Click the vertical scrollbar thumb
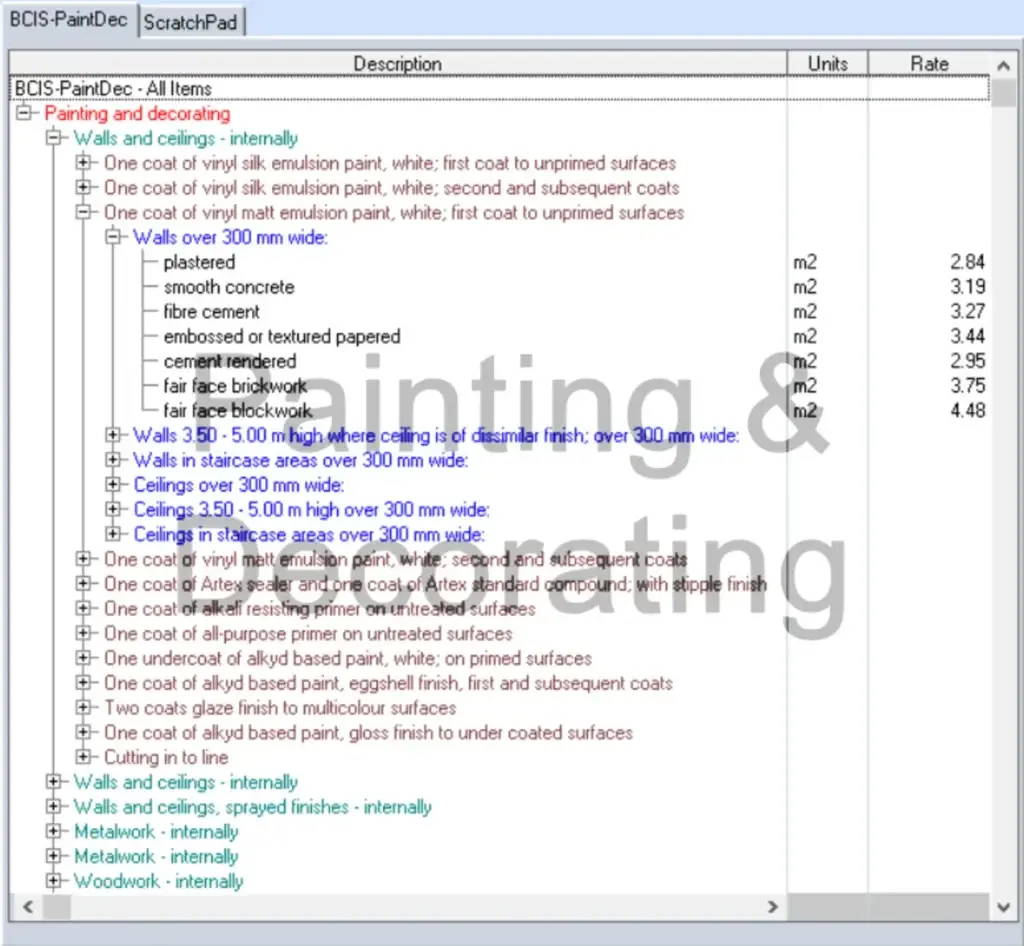 pyautogui.click(x=1004, y=92)
